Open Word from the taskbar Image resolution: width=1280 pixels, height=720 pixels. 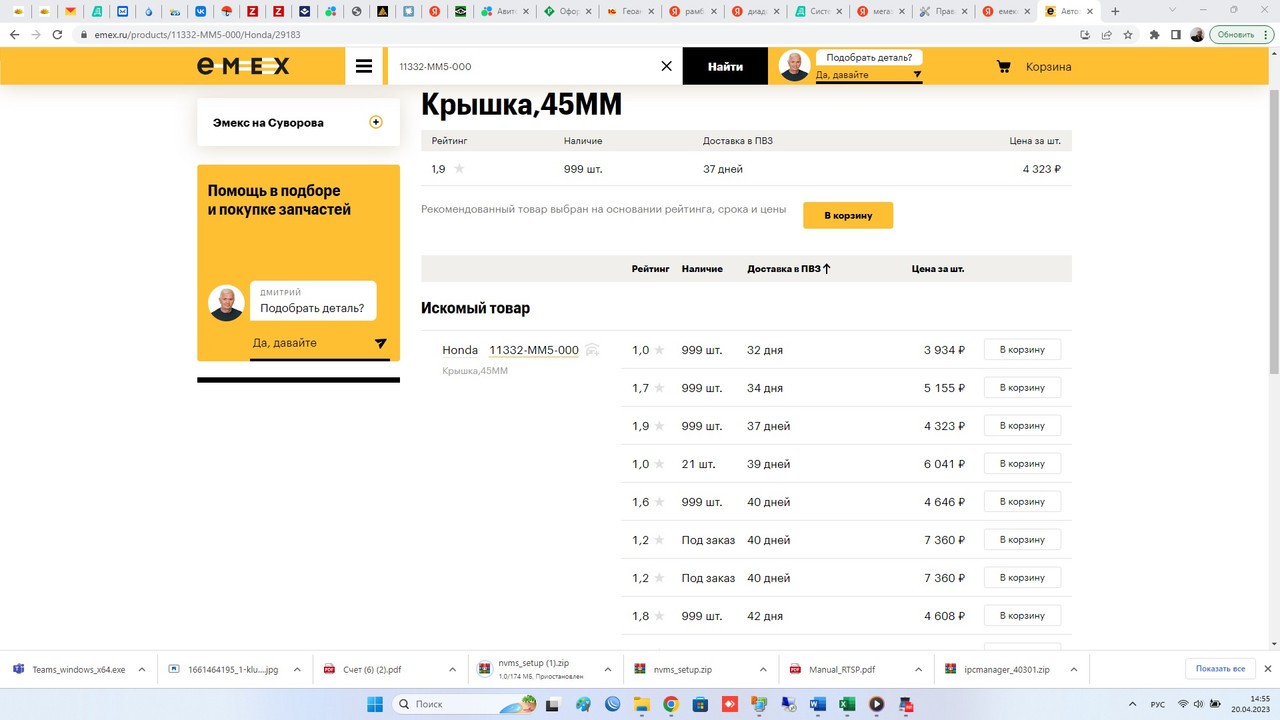[x=818, y=704]
